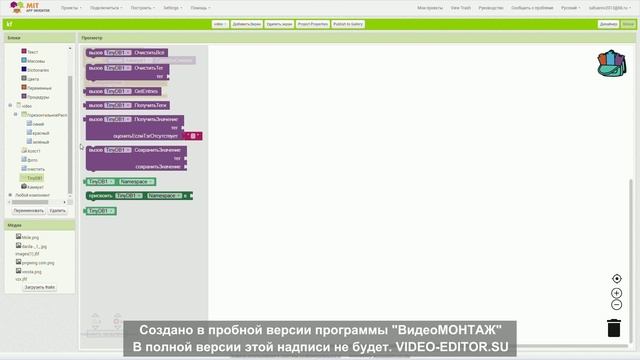This screenshot has width=640, height=360.
Task: Open the backpack in the workspace
Action: click(x=611, y=63)
